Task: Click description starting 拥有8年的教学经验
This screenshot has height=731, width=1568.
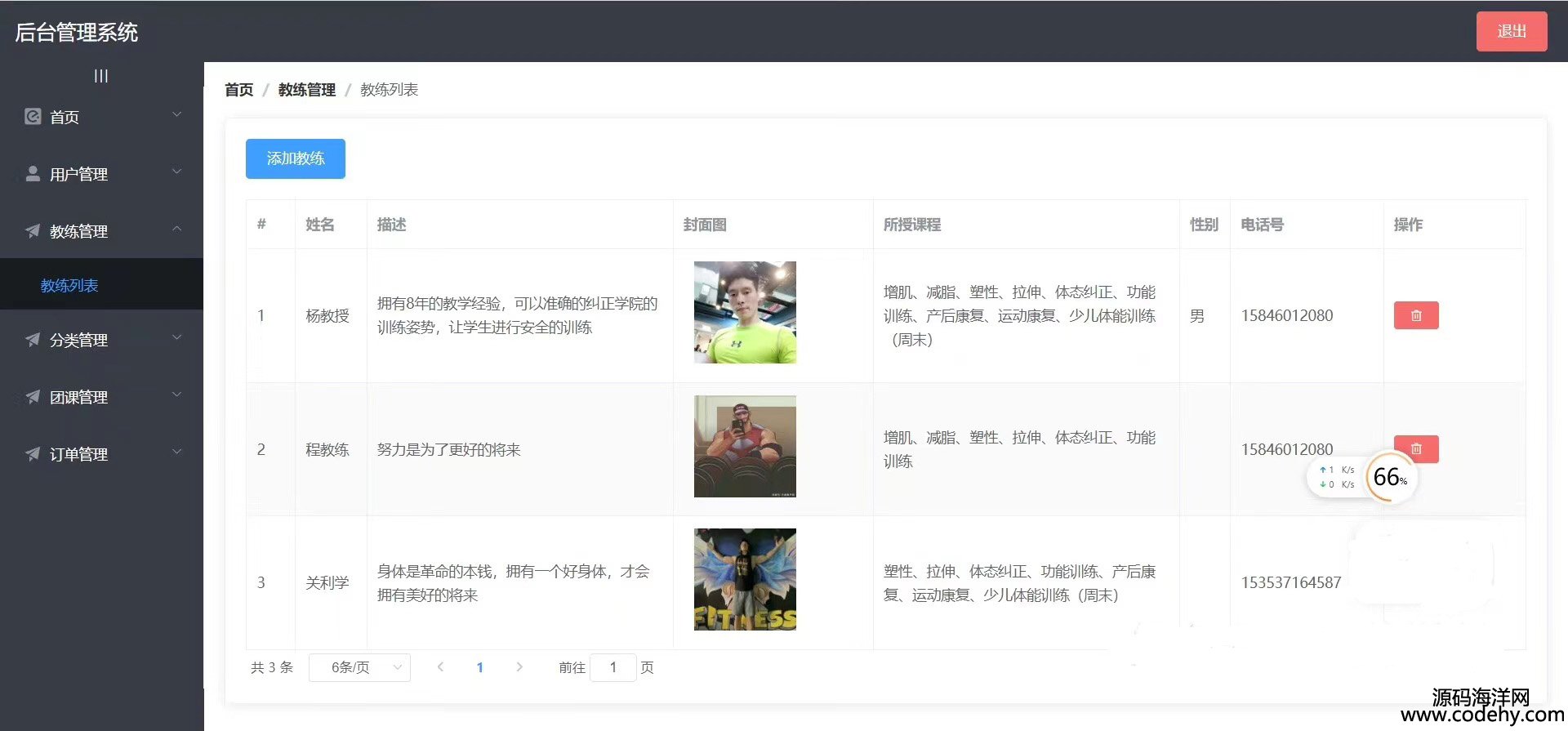Action: 518,315
